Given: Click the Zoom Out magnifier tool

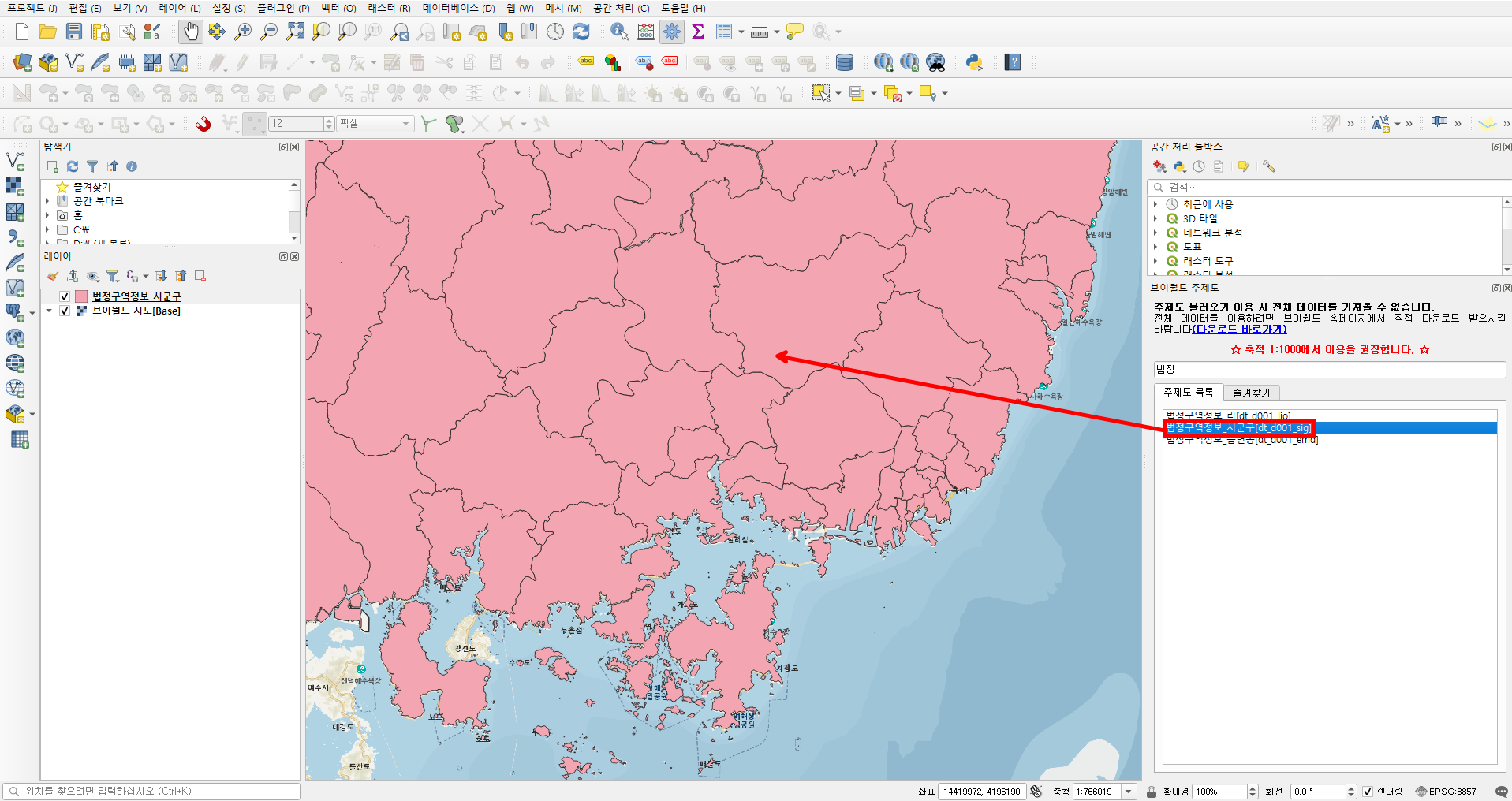Looking at the screenshot, I should [x=269, y=32].
